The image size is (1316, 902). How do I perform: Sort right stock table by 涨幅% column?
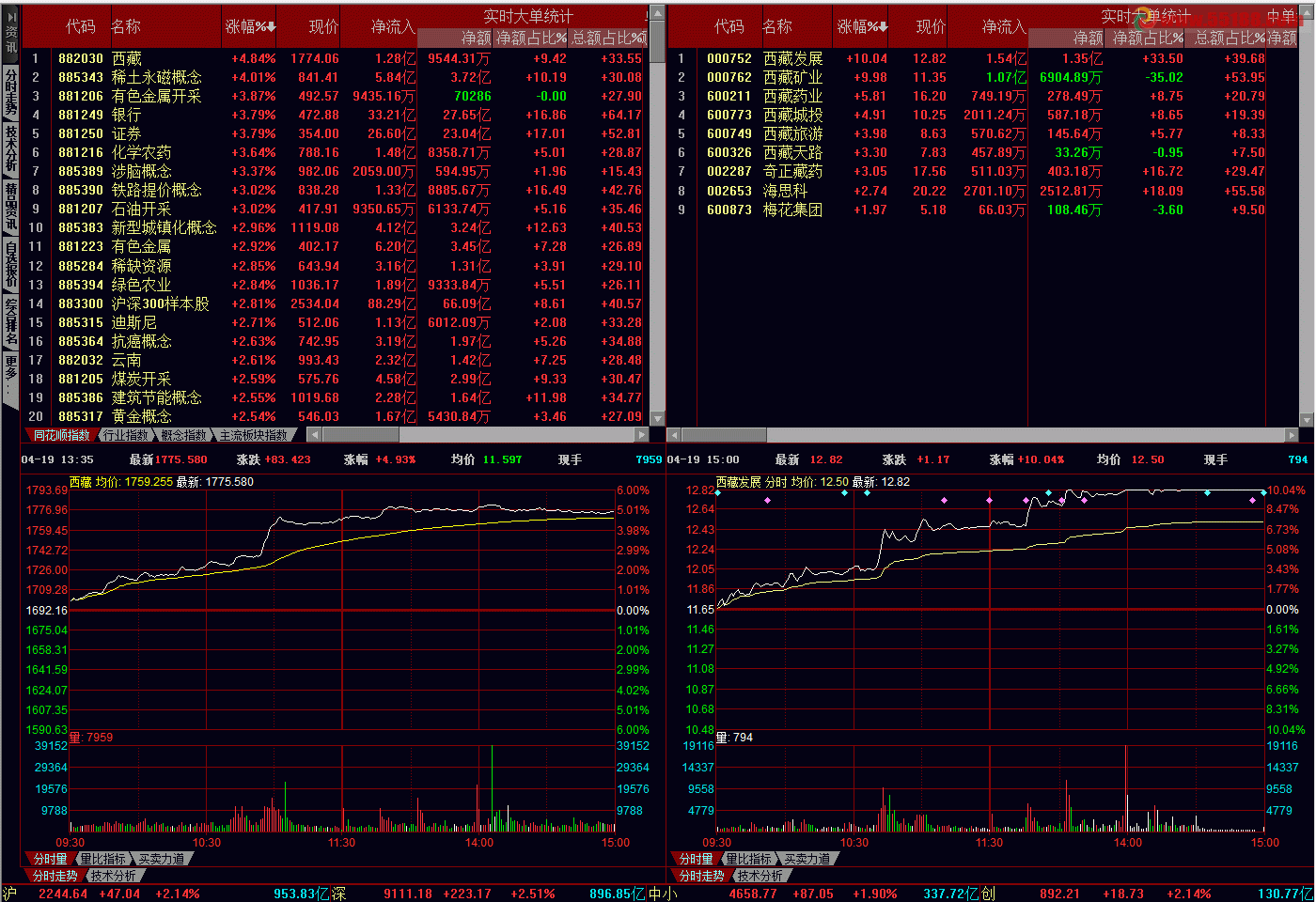pos(862,26)
